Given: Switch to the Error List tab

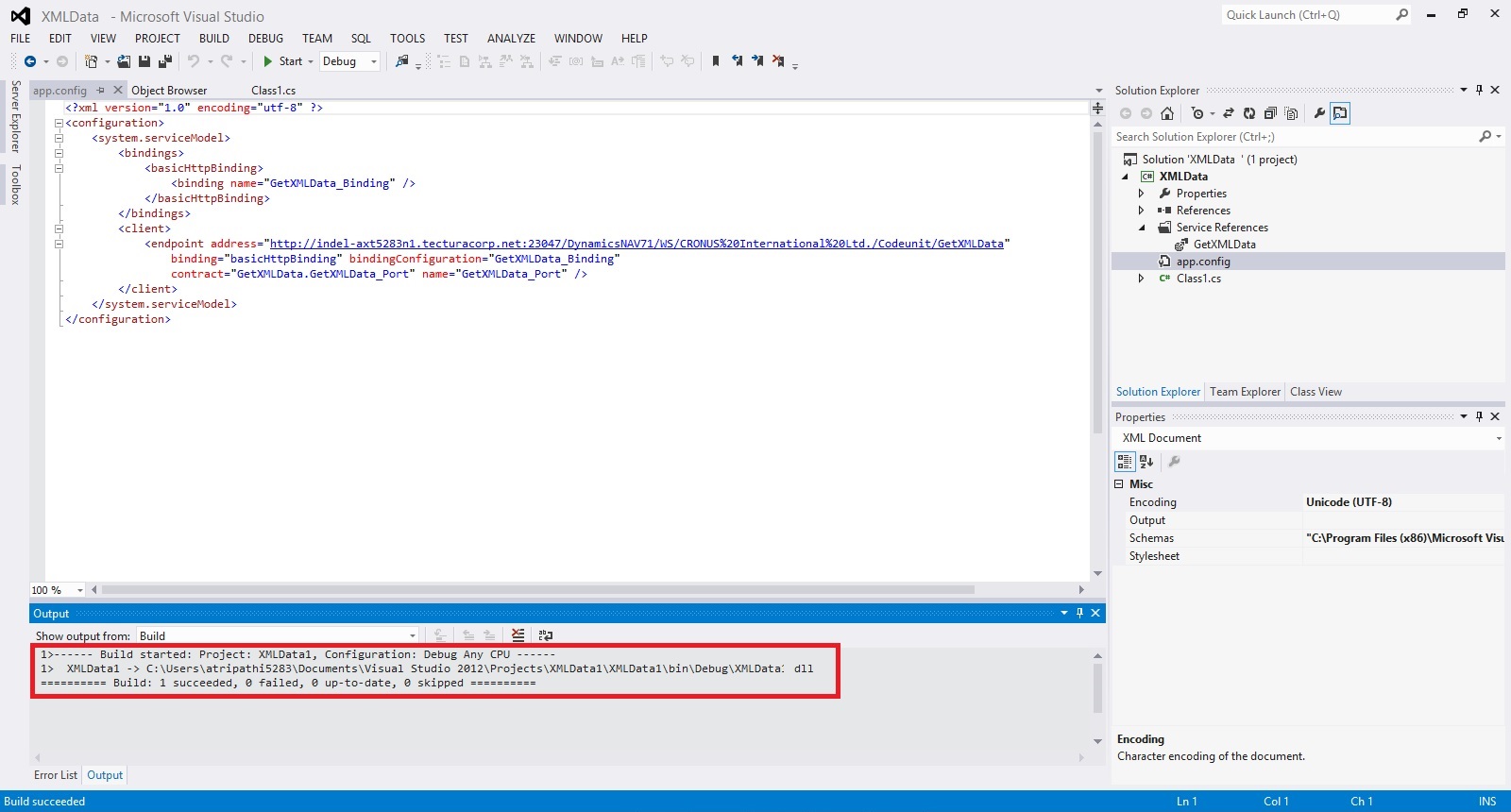Looking at the screenshot, I should [x=56, y=775].
